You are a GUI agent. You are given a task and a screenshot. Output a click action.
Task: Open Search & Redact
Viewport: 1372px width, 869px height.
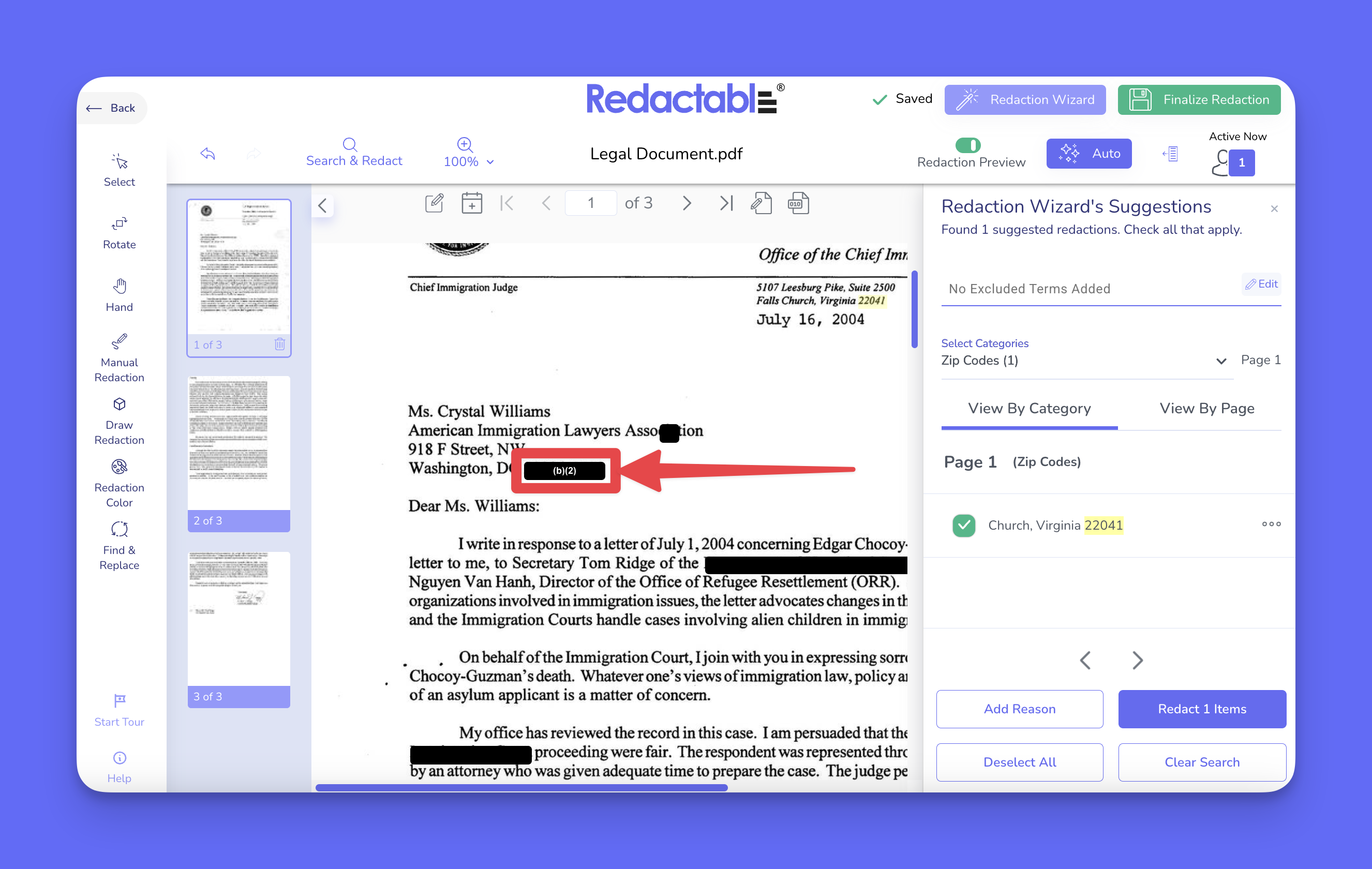(x=354, y=152)
